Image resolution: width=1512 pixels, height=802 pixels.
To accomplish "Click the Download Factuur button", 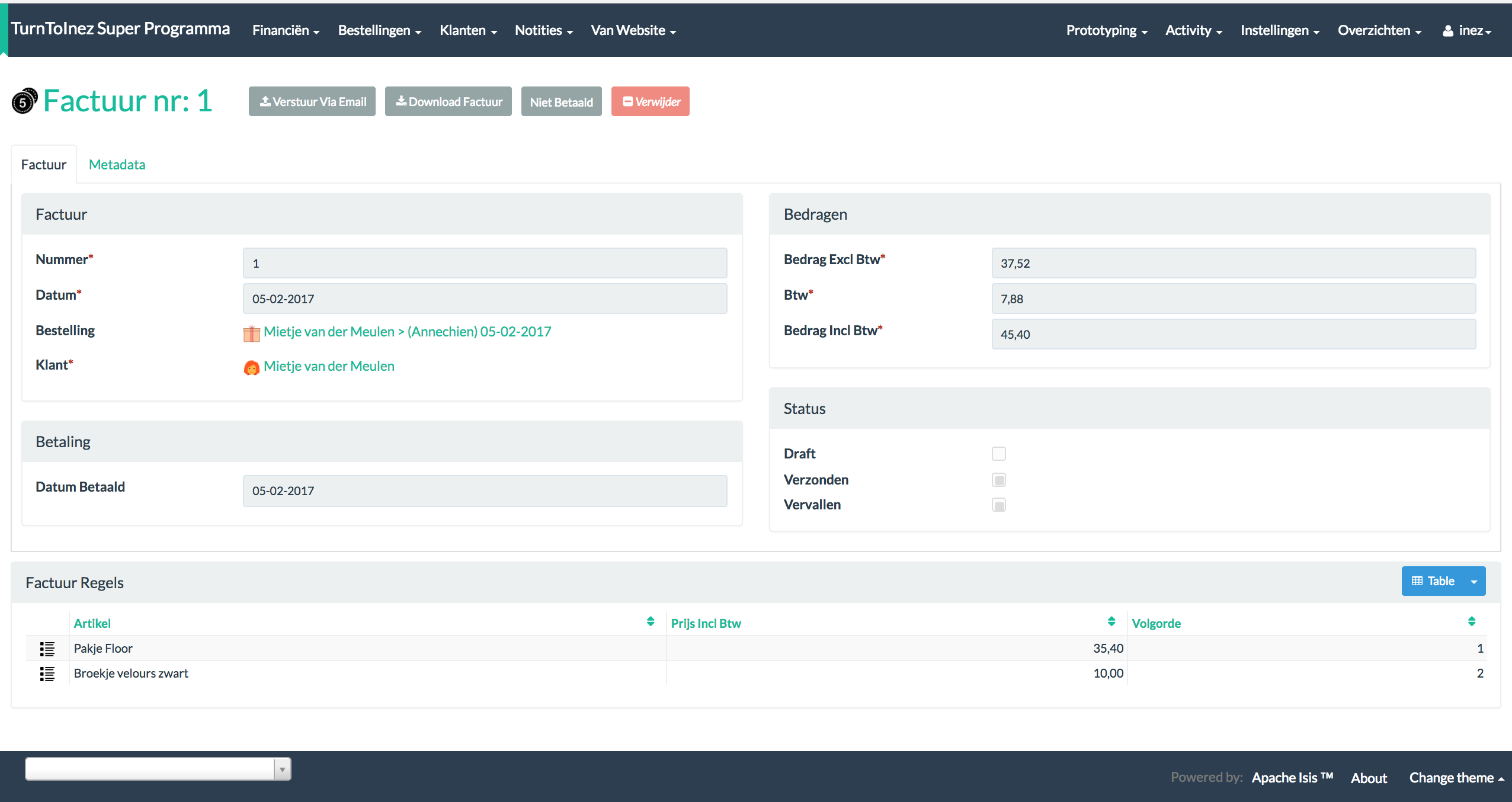I will [x=449, y=101].
